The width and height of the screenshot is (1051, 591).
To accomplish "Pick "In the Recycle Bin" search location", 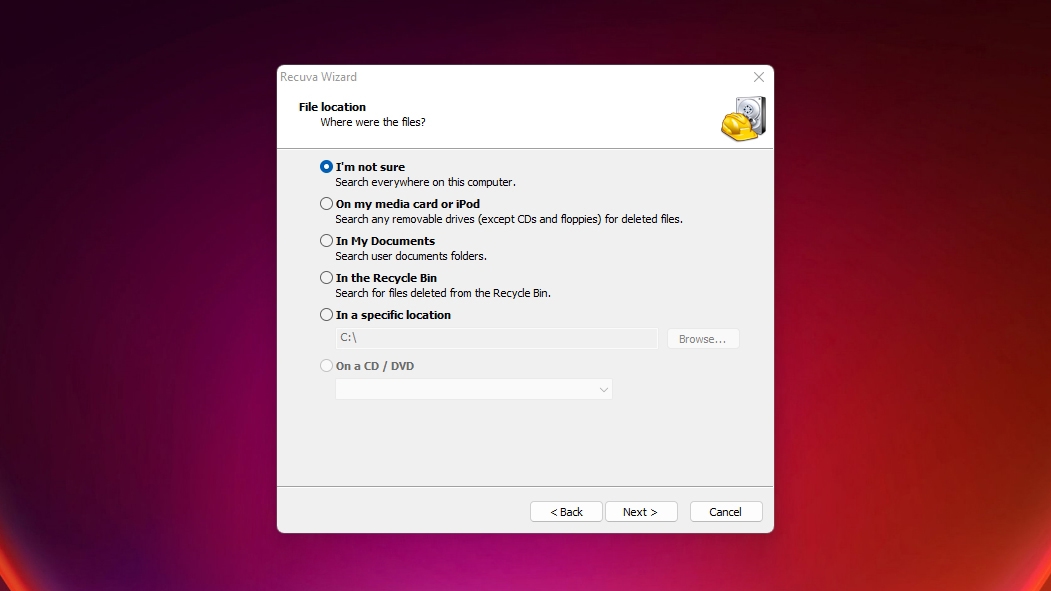I will point(326,277).
